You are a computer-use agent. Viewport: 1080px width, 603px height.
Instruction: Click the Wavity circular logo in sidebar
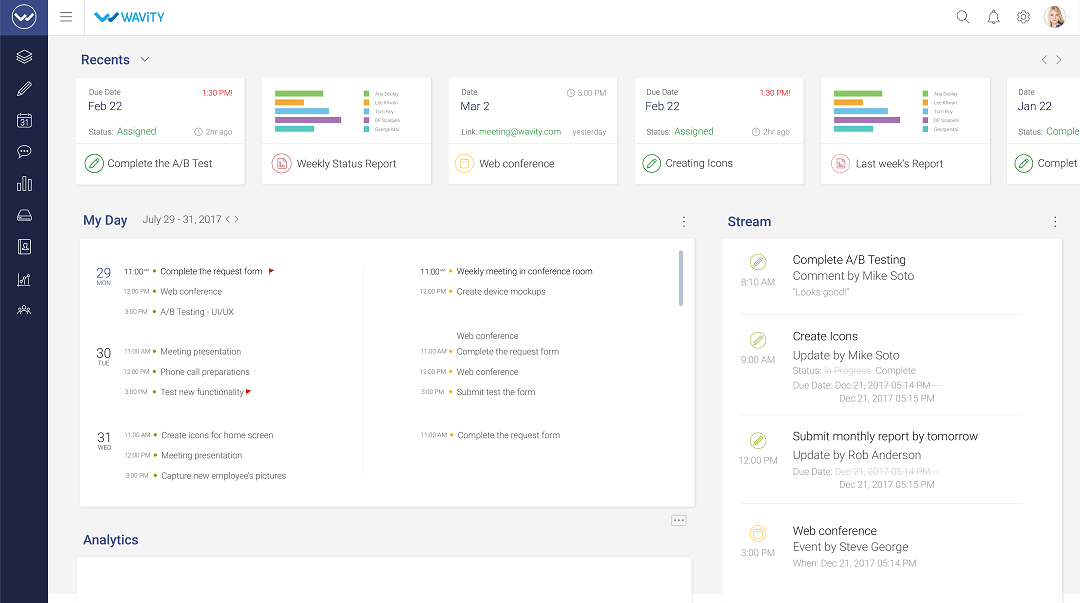point(24,17)
